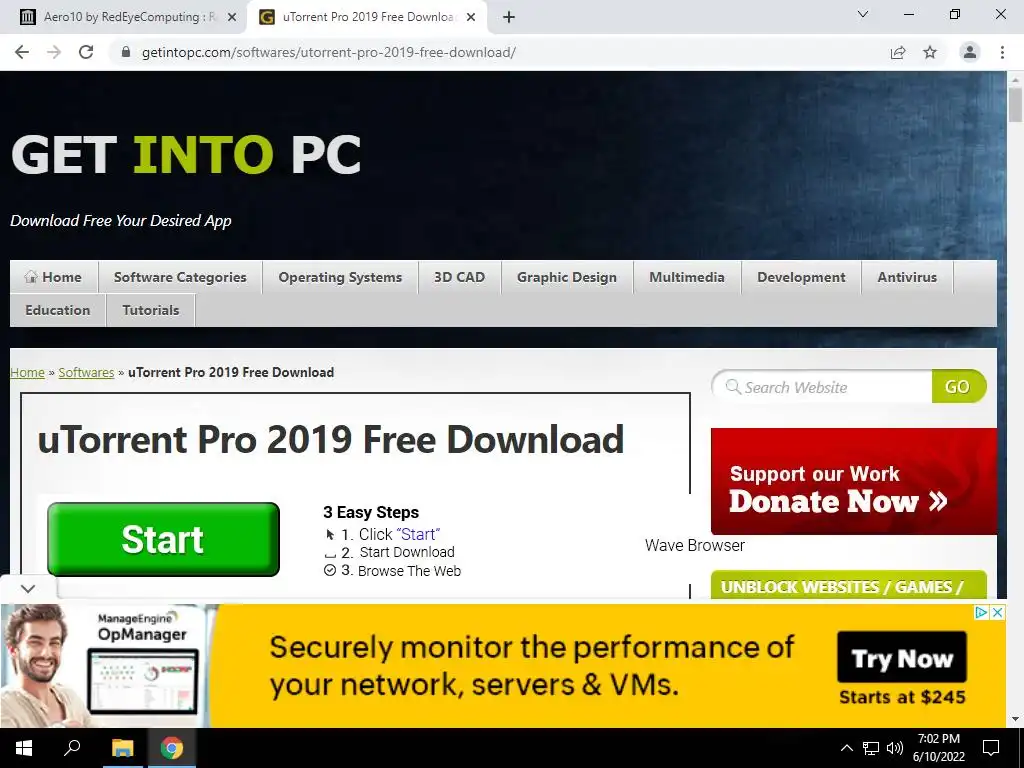
Task: Open the Home menu item
Action: pos(54,277)
